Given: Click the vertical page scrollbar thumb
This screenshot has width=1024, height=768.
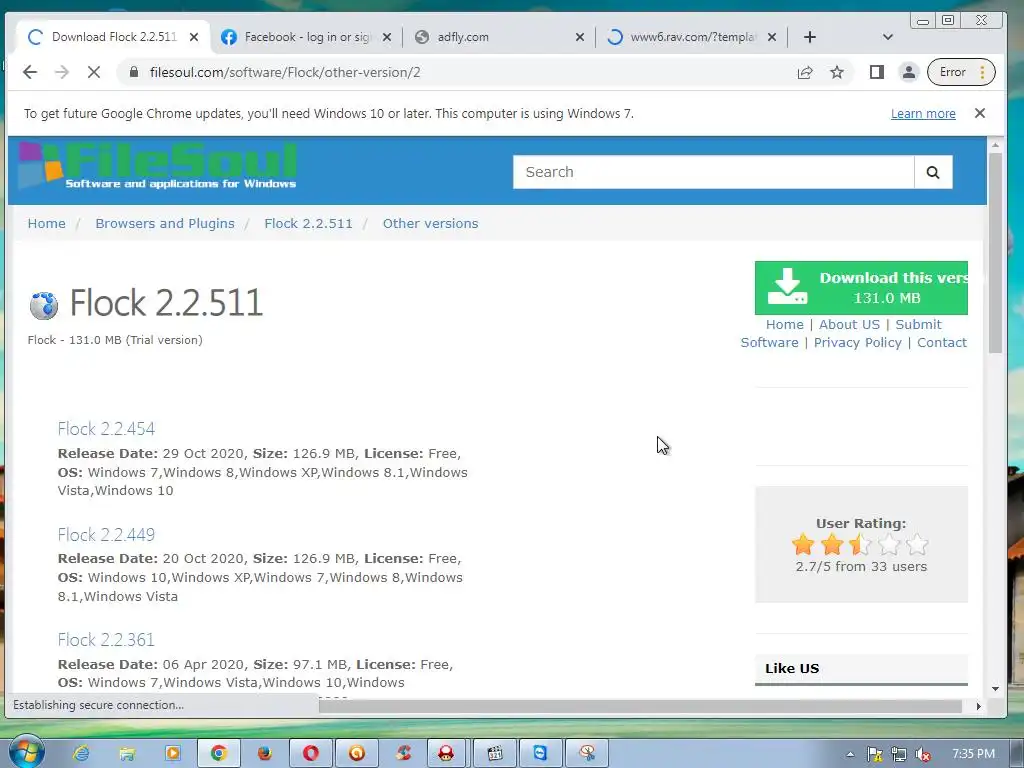Looking at the screenshot, I should [x=995, y=252].
